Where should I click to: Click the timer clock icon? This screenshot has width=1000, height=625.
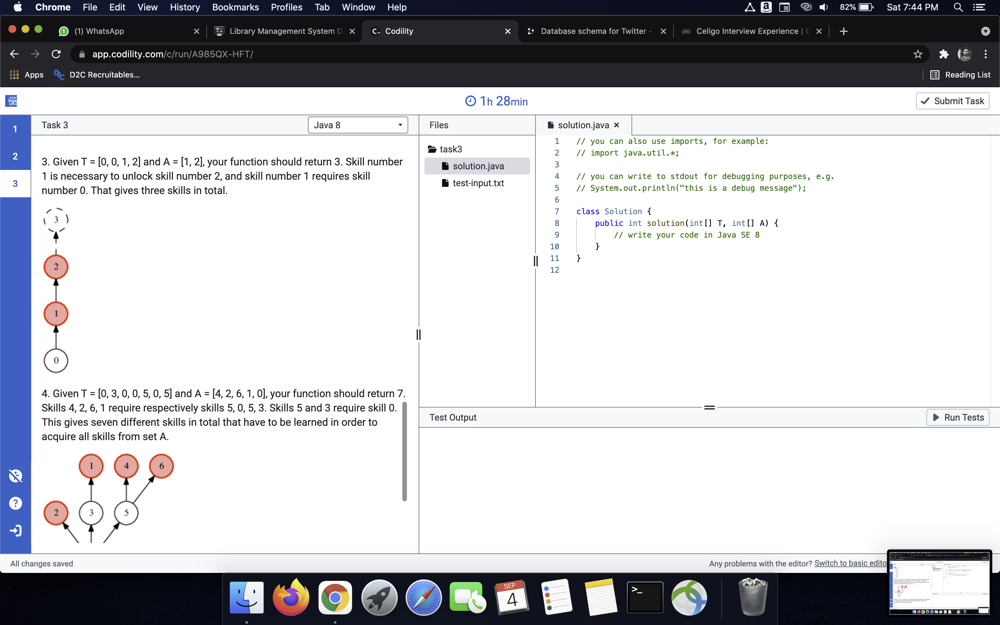point(471,101)
